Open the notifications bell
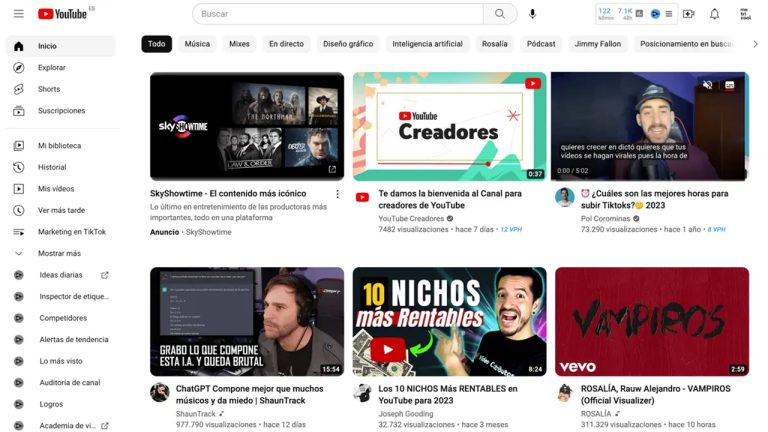Viewport: 768px width, 432px height. [715, 14]
